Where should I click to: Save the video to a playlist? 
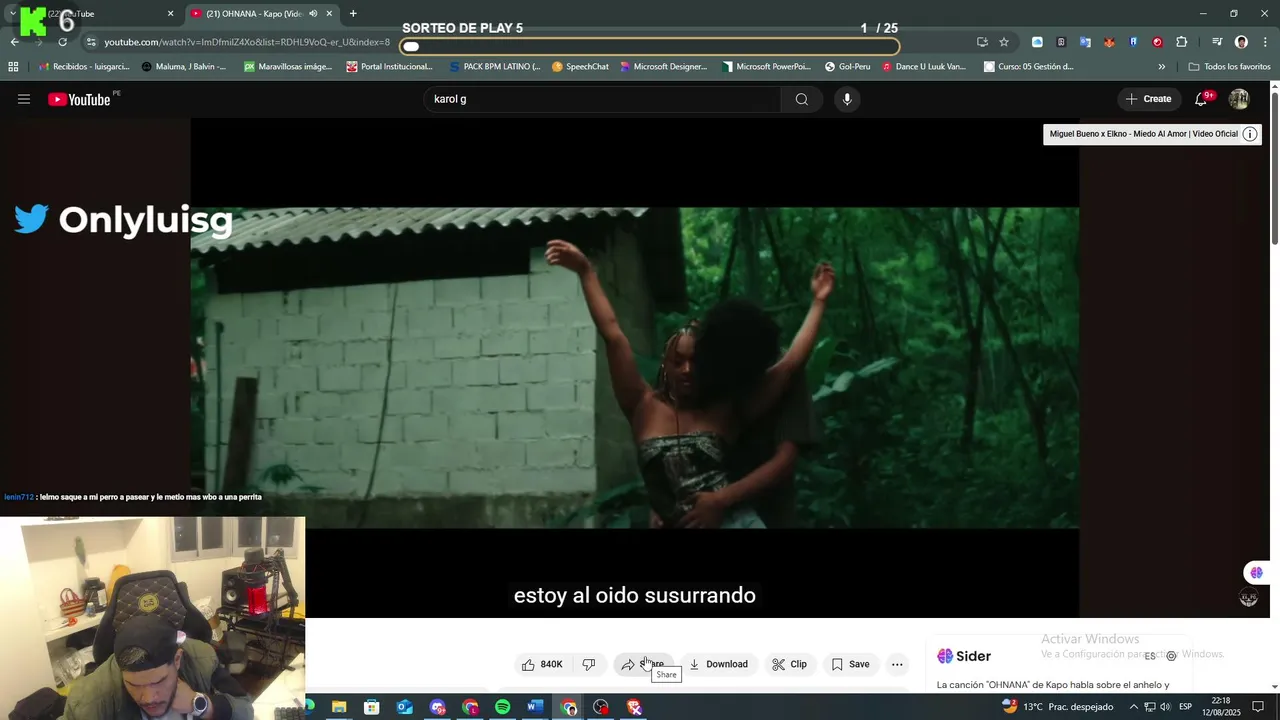click(x=850, y=664)
